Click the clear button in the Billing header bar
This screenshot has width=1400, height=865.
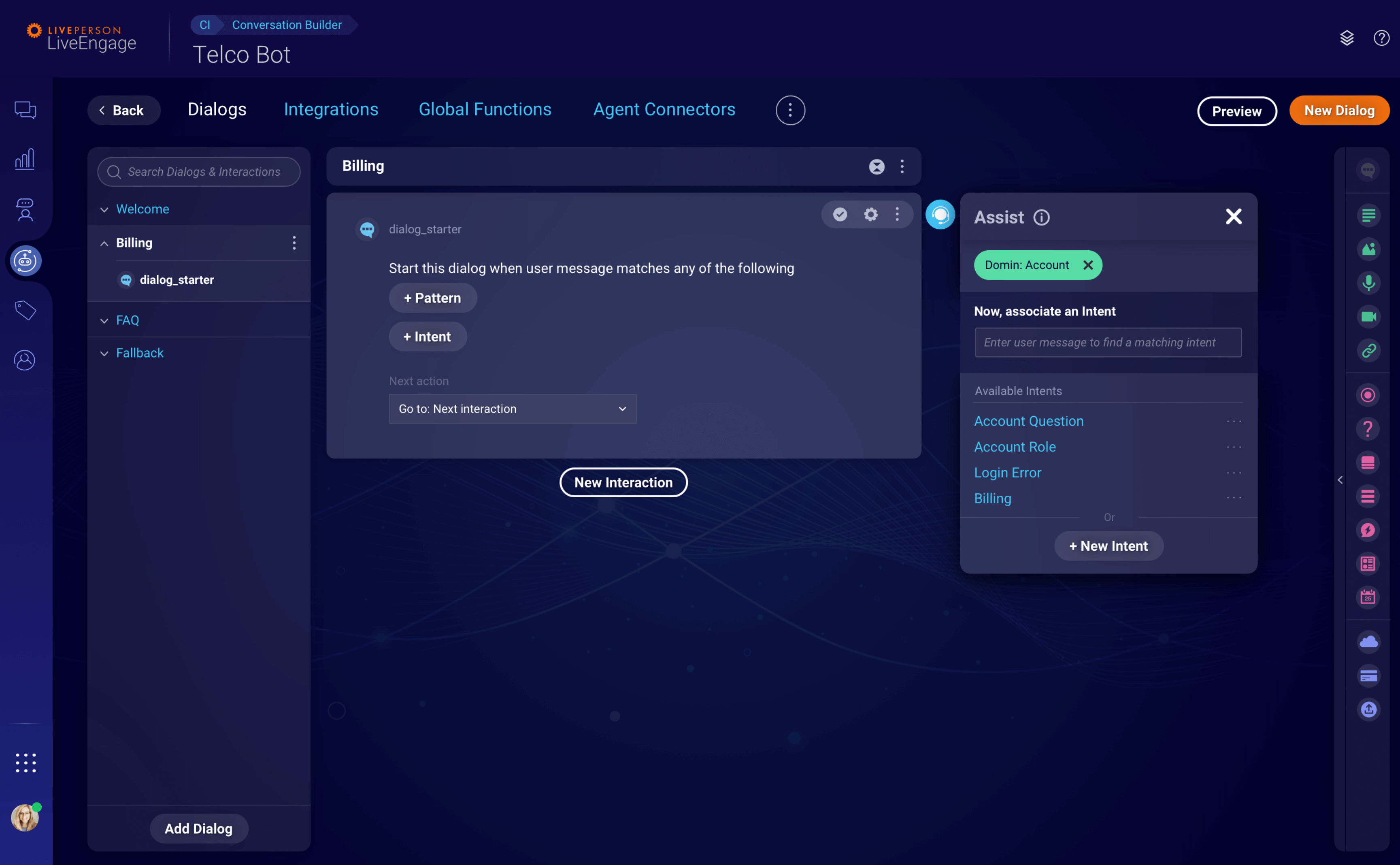[877, 166]
